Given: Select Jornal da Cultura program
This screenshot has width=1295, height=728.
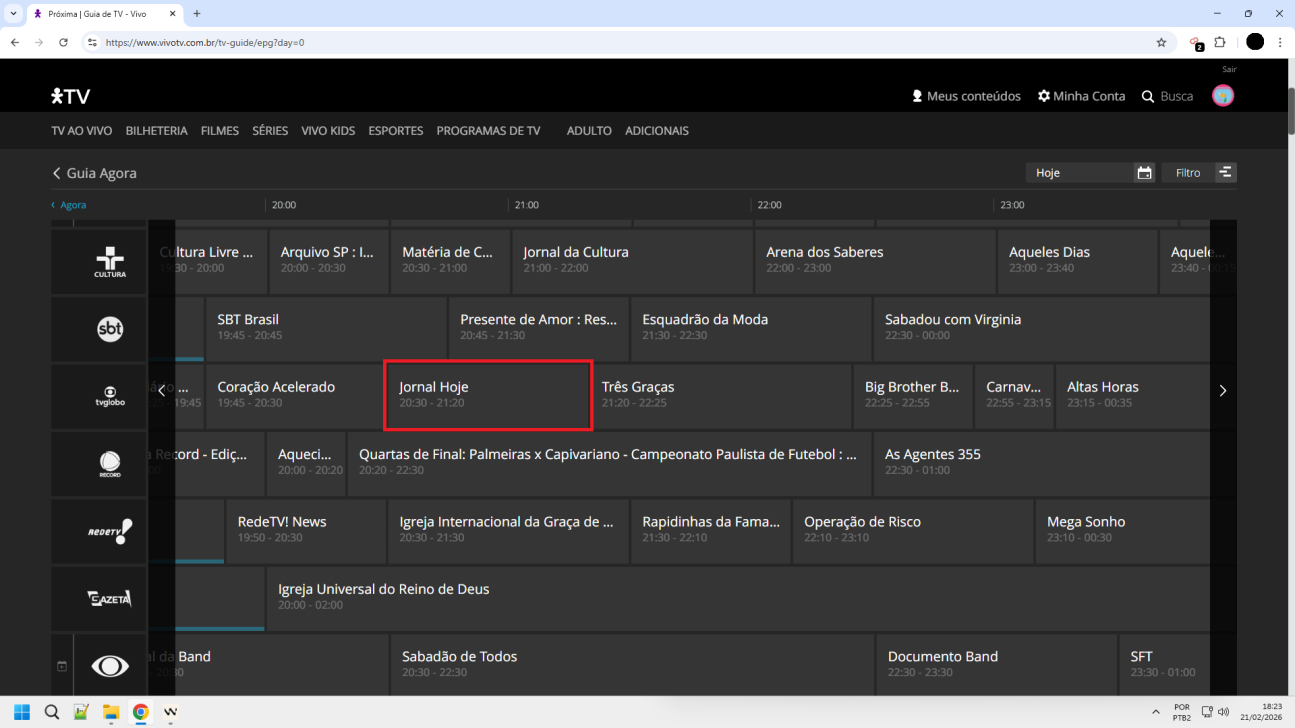Looking at the screenshot, I should (x=632, y=261).
